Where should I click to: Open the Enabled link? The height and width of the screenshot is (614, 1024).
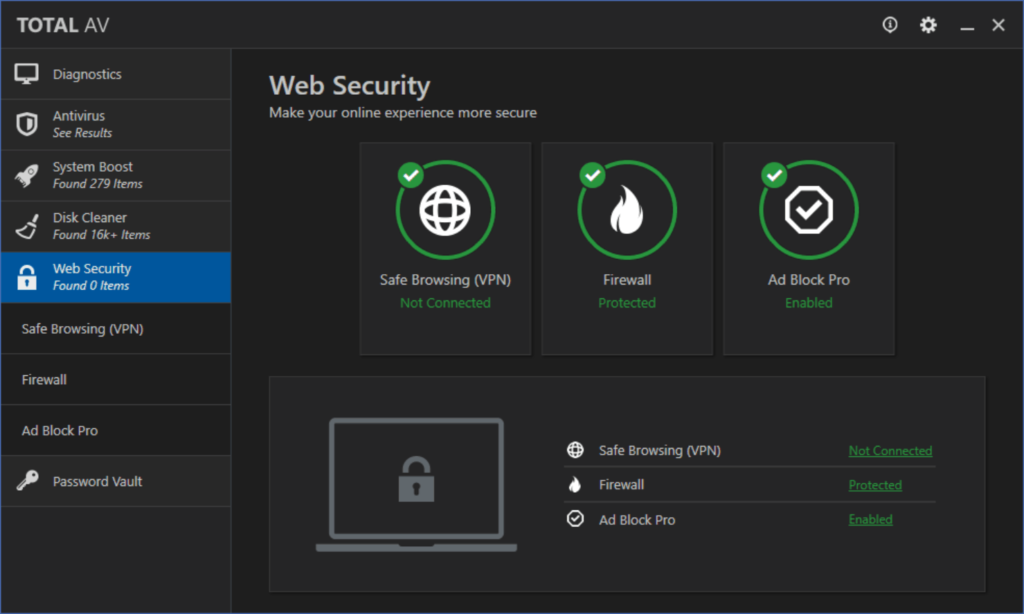click(x=871, y=519)
